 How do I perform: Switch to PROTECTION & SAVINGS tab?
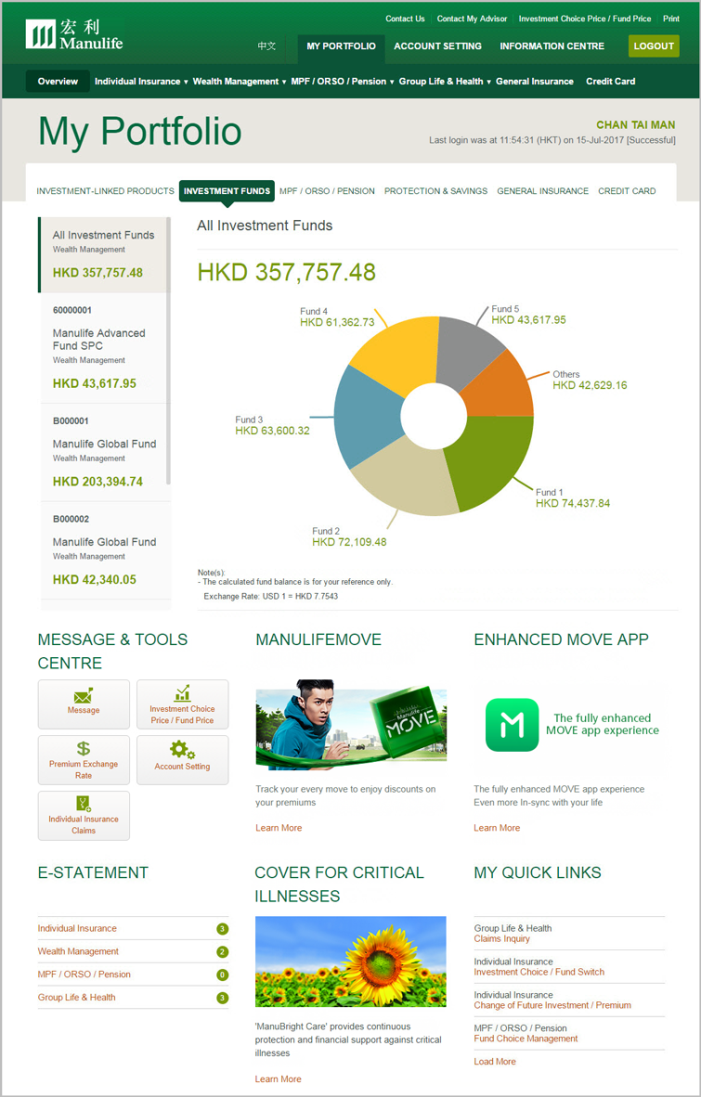[x=436, y=190]
